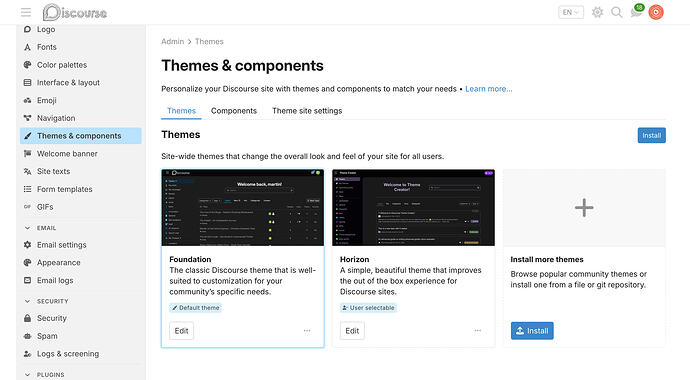Open the search magnifier icon
690x380 pixels.
tap(617, 12)
